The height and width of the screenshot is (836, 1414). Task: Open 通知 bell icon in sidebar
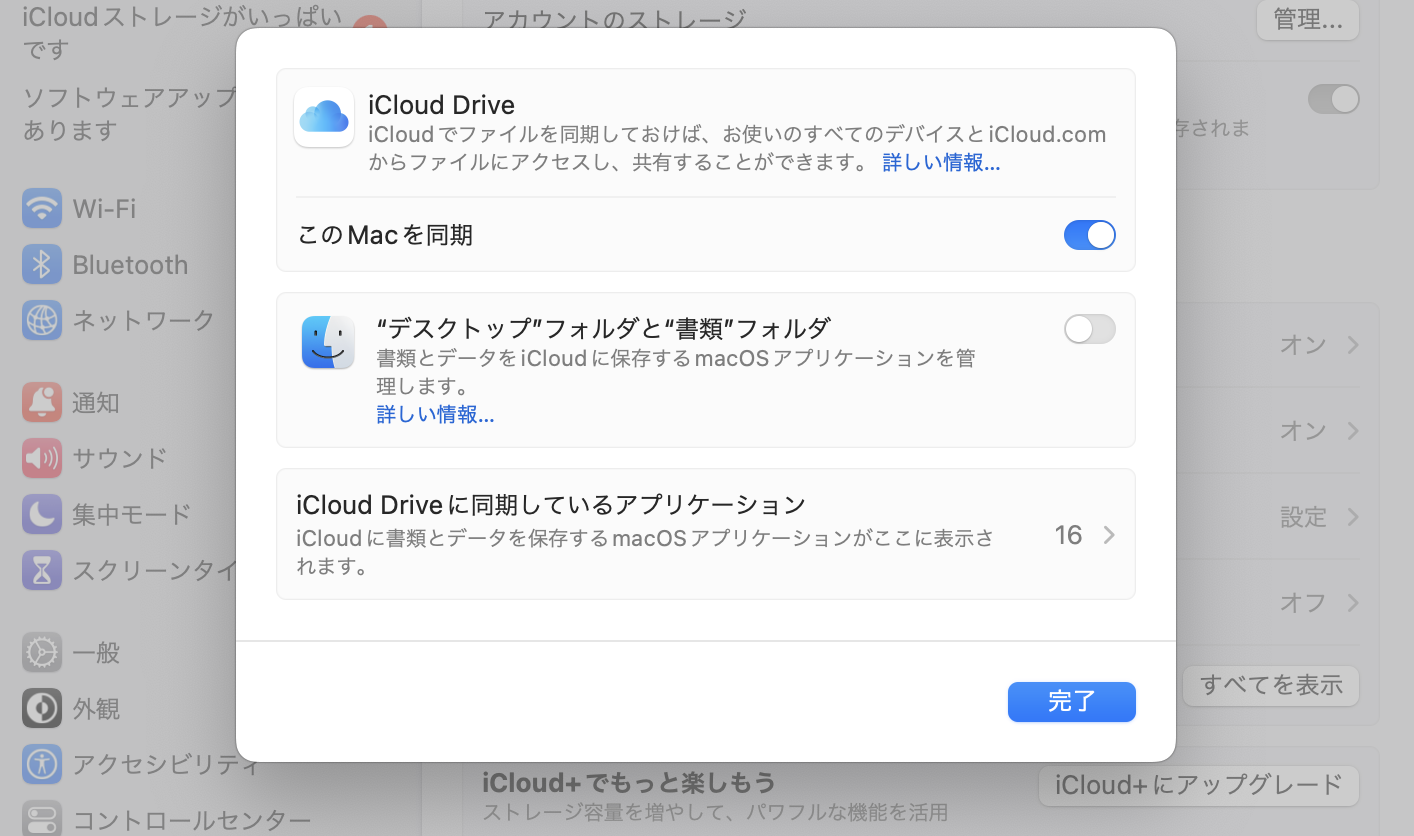coord(42,403)
